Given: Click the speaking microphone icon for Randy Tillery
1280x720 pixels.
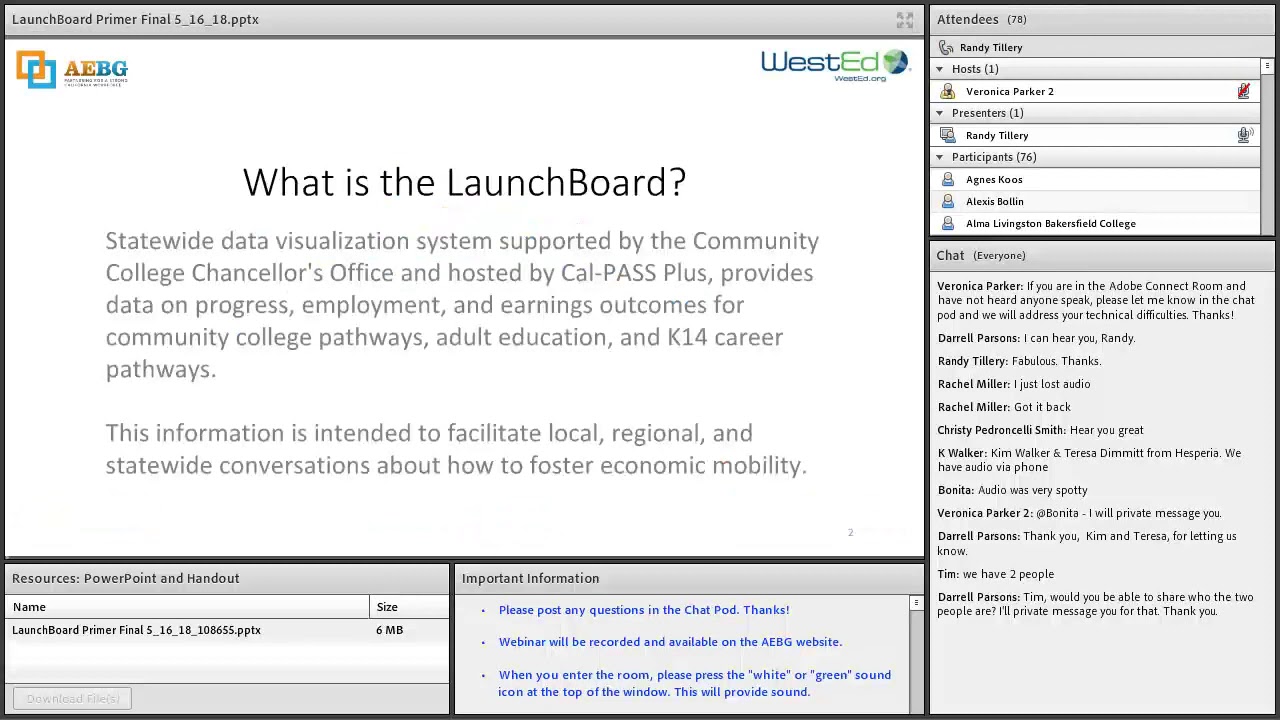Looking at the screenshot, I should coord(1244,135).
